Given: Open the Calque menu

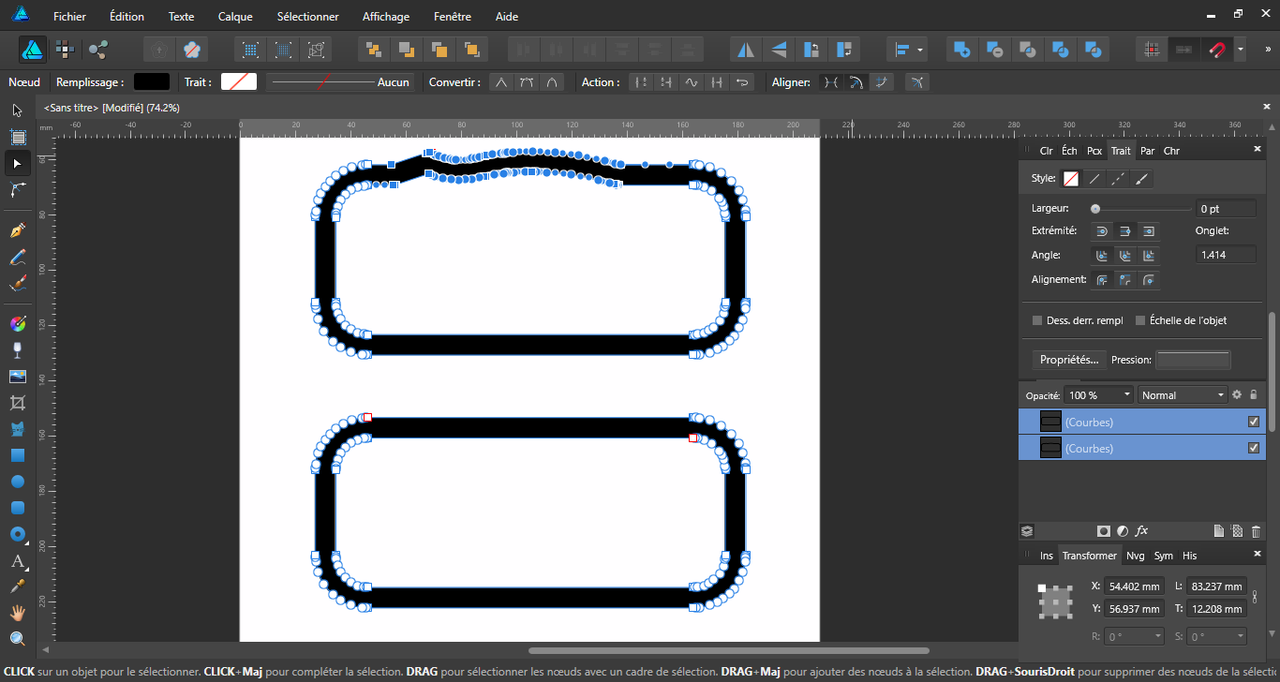Looking at the screenshot, I should click(235, 16).
